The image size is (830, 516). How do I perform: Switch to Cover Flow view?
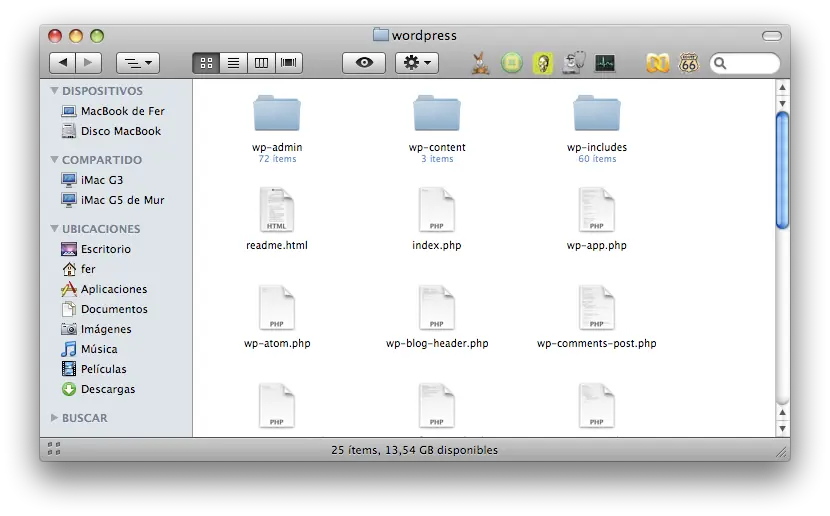point(288,63)
